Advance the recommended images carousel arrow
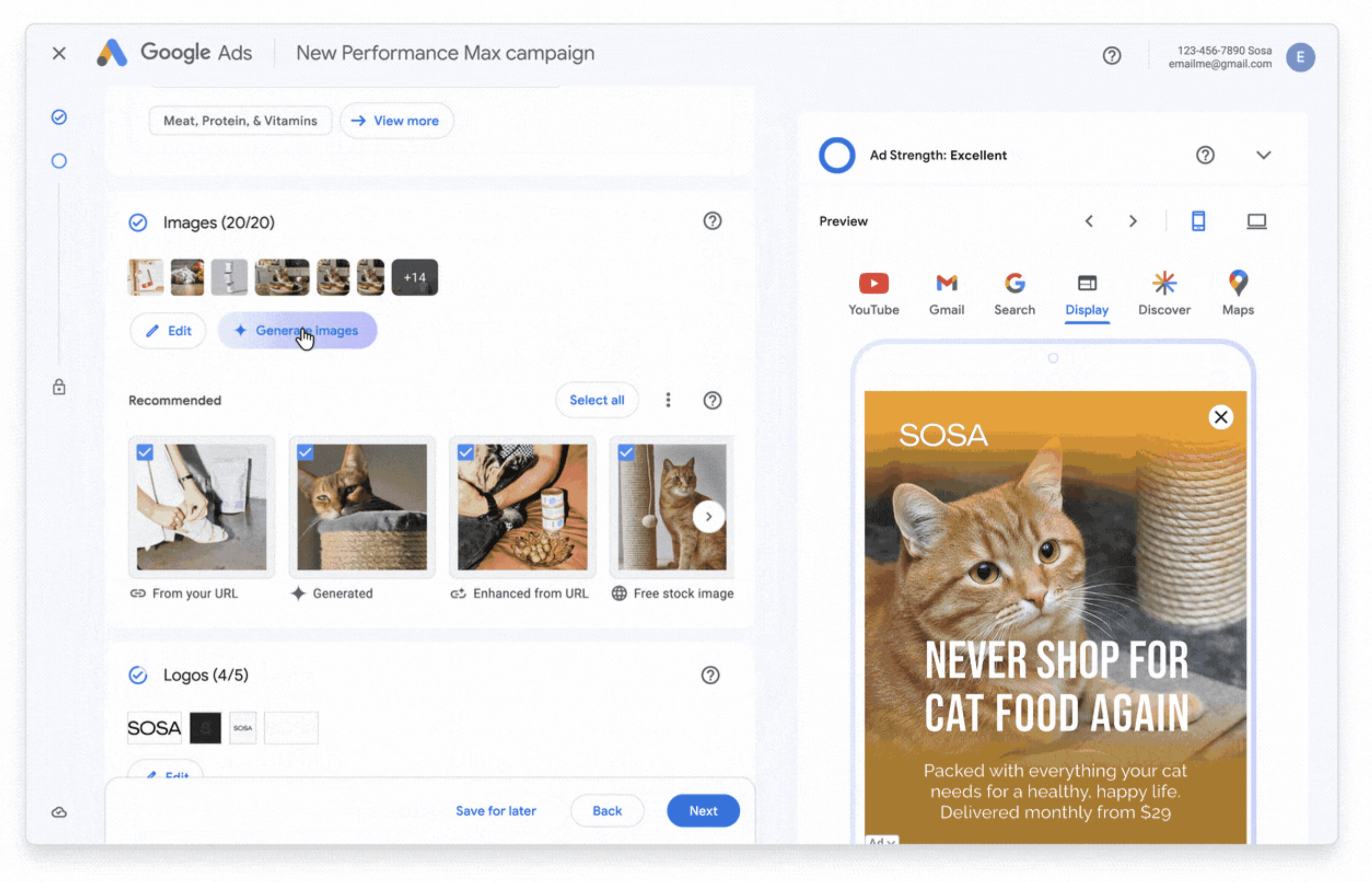This screenshot has height=882, width=1372. 708,517
